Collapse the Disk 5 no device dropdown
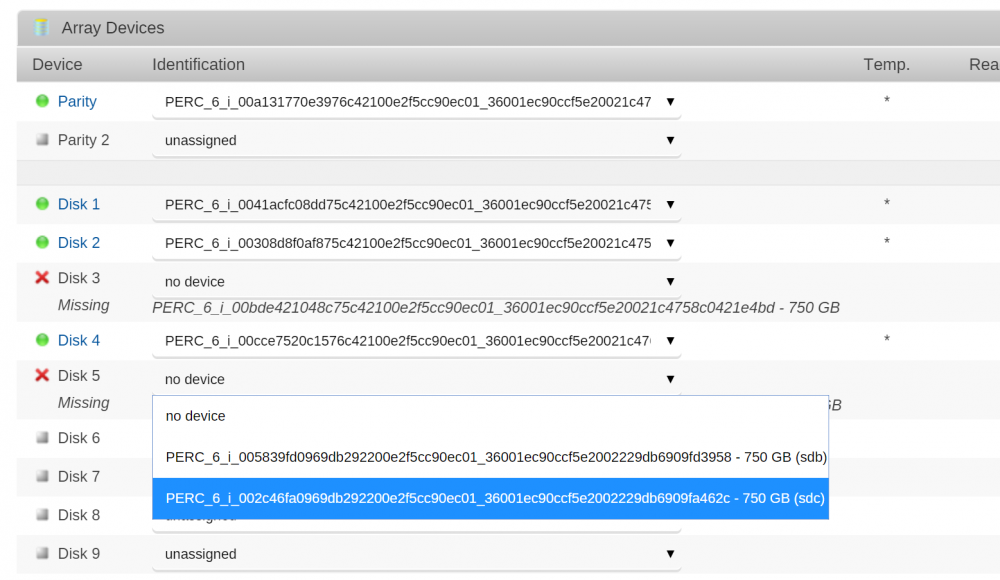This screenshot has height=580, width=1000. point(416,379)
